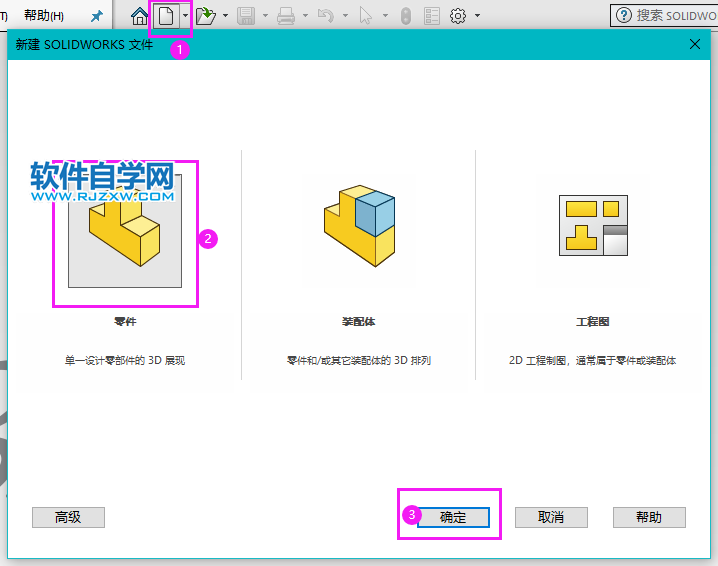Expand the Select tool dropdown arrow
Viewport: 718px width, 566px height.
pos(385,16)
